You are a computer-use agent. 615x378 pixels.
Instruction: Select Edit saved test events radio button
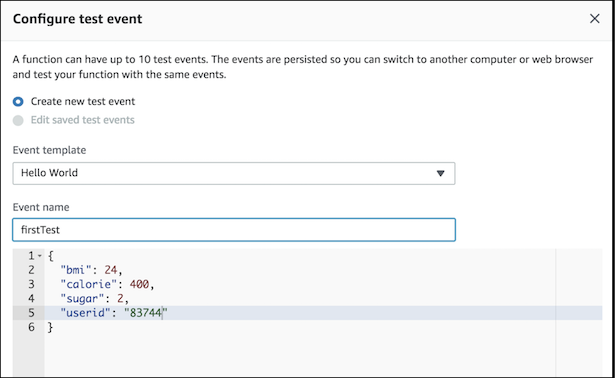click(18, 120)
